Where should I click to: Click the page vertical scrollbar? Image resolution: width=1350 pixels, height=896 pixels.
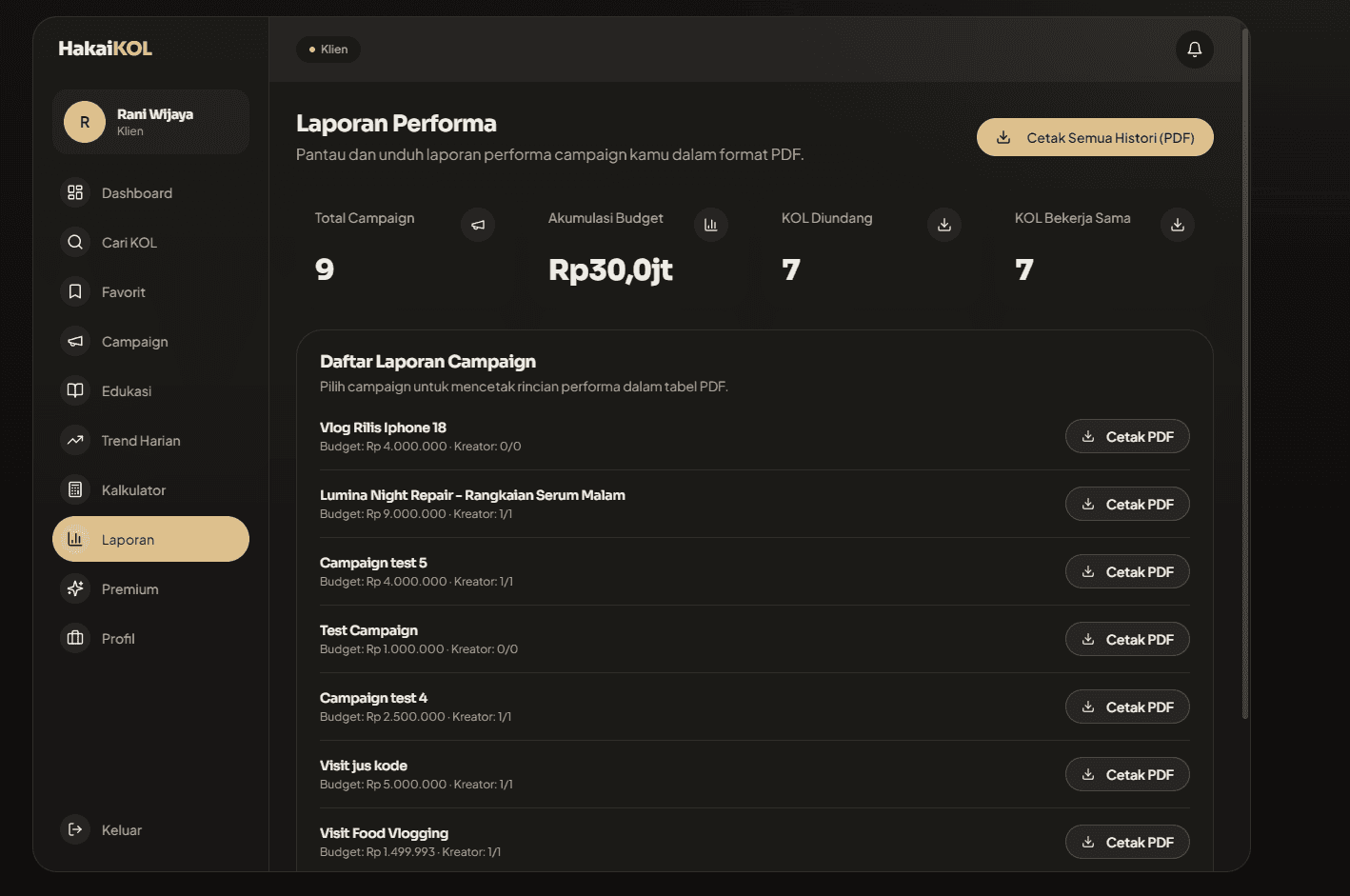pos(1245,373)
